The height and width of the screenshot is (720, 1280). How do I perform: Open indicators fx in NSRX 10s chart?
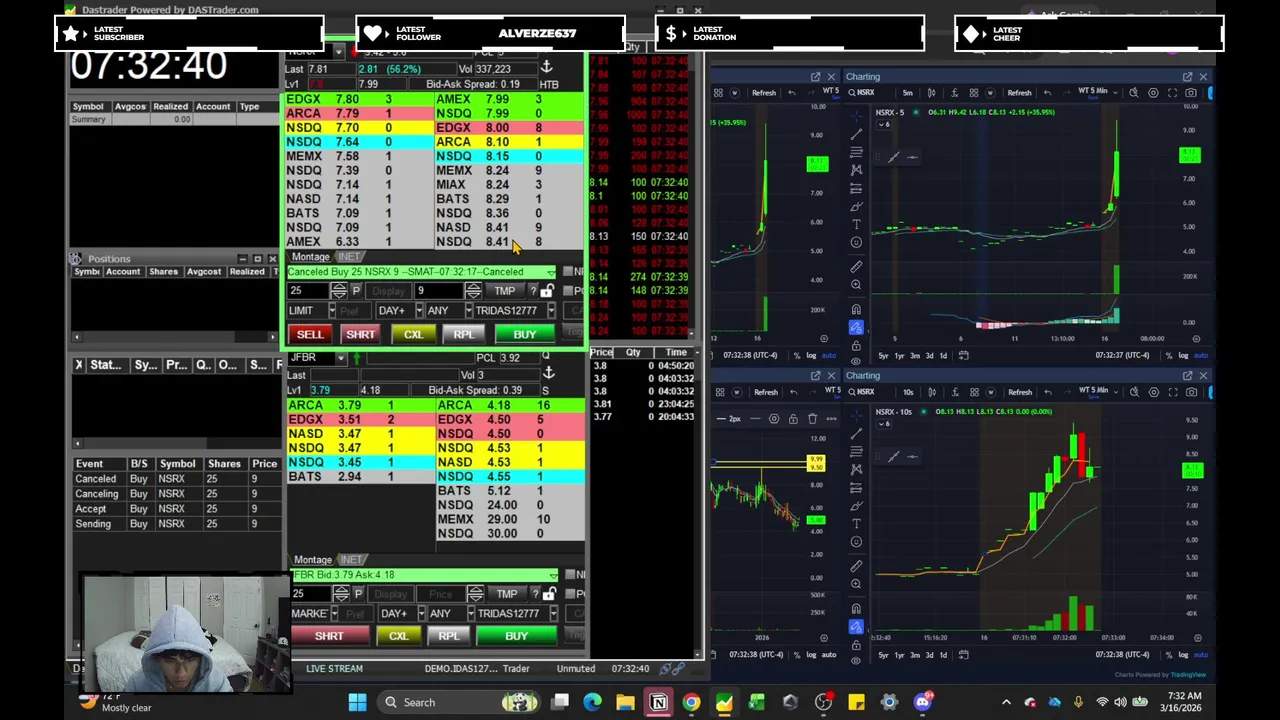[x=954, y=392]
